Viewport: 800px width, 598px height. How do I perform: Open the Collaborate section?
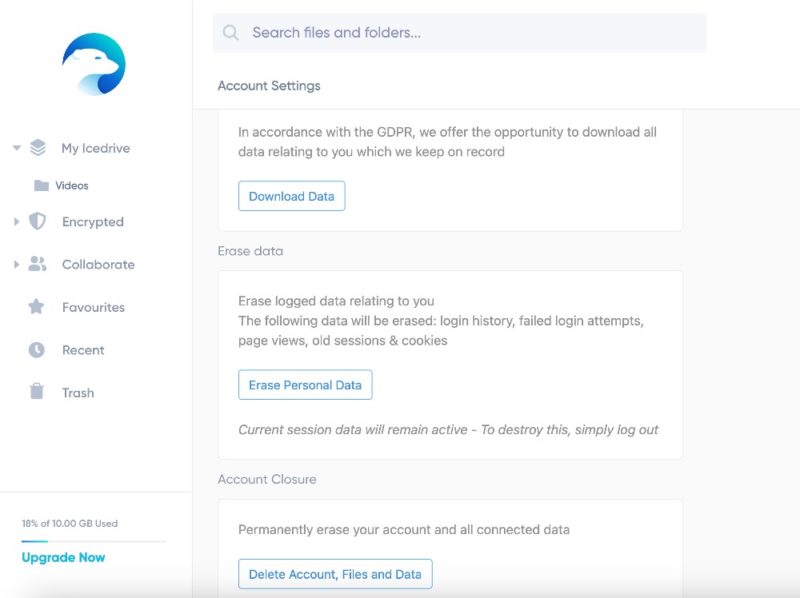click(x=97, y=264)
